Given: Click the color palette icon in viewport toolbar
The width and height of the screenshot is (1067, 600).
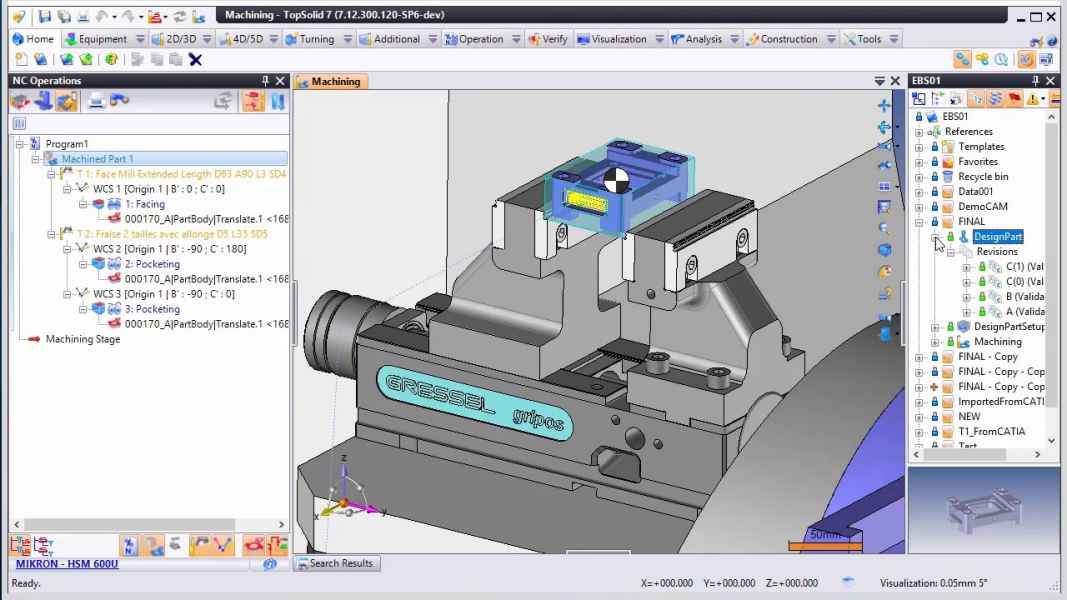Looking at the screenshot, I should (884, 271).
